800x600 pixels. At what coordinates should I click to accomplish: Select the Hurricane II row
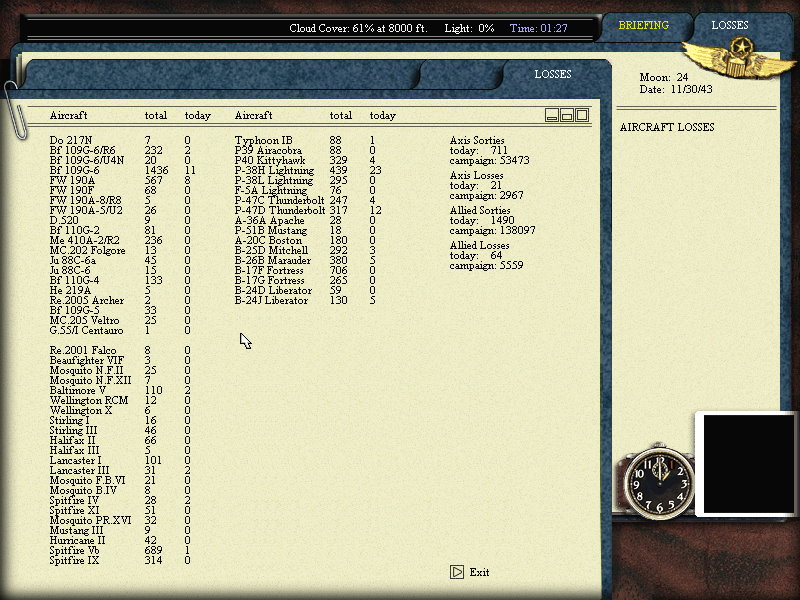[120, 540]
